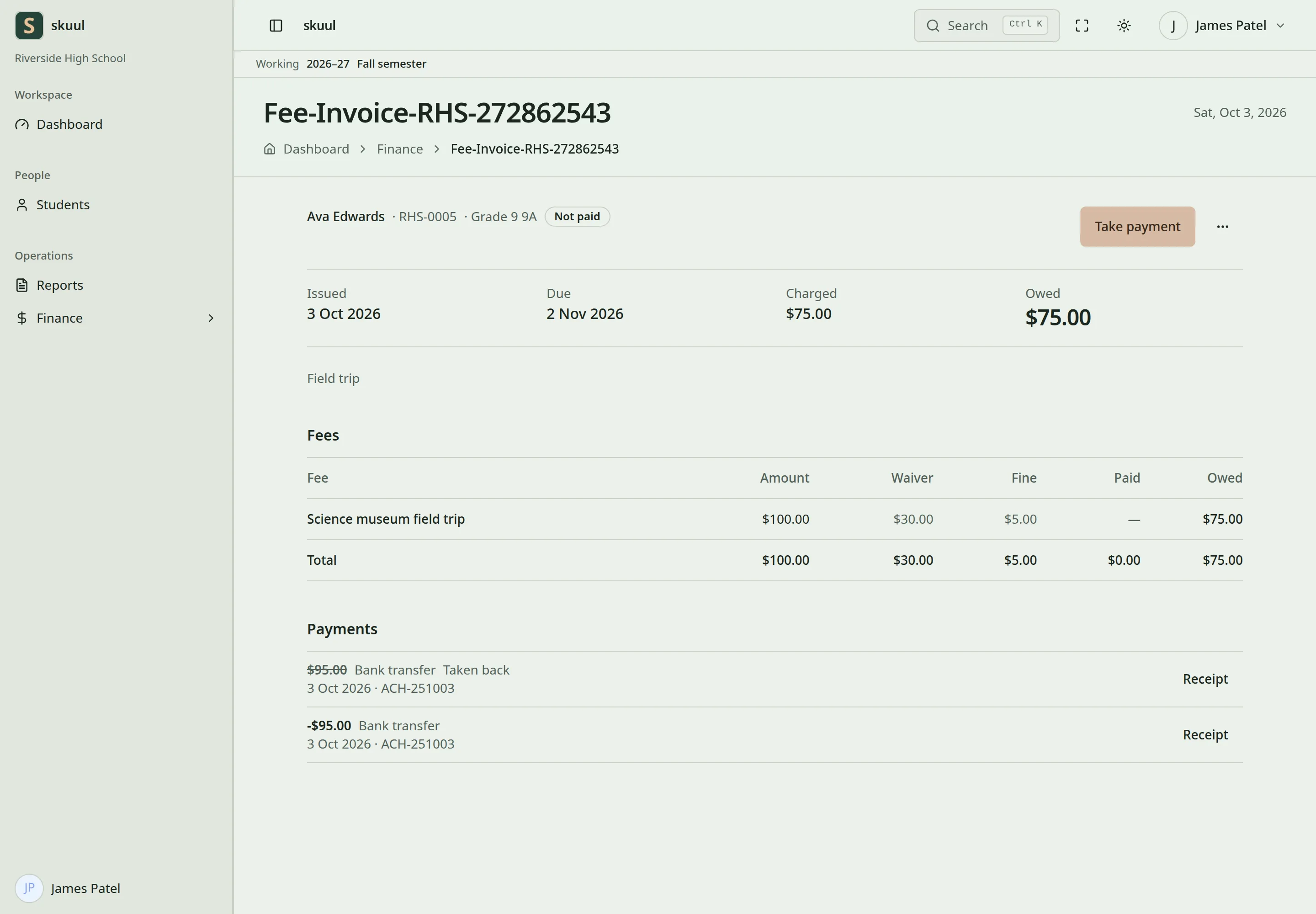
Task: Open Dashboard in the sidebar
Action: coord(116,124)
